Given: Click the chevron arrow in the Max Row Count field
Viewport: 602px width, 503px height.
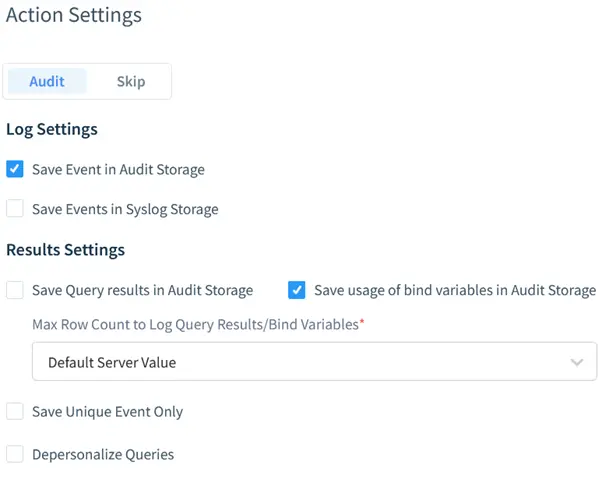Looking at the screenshot, I should click(576, 362).
